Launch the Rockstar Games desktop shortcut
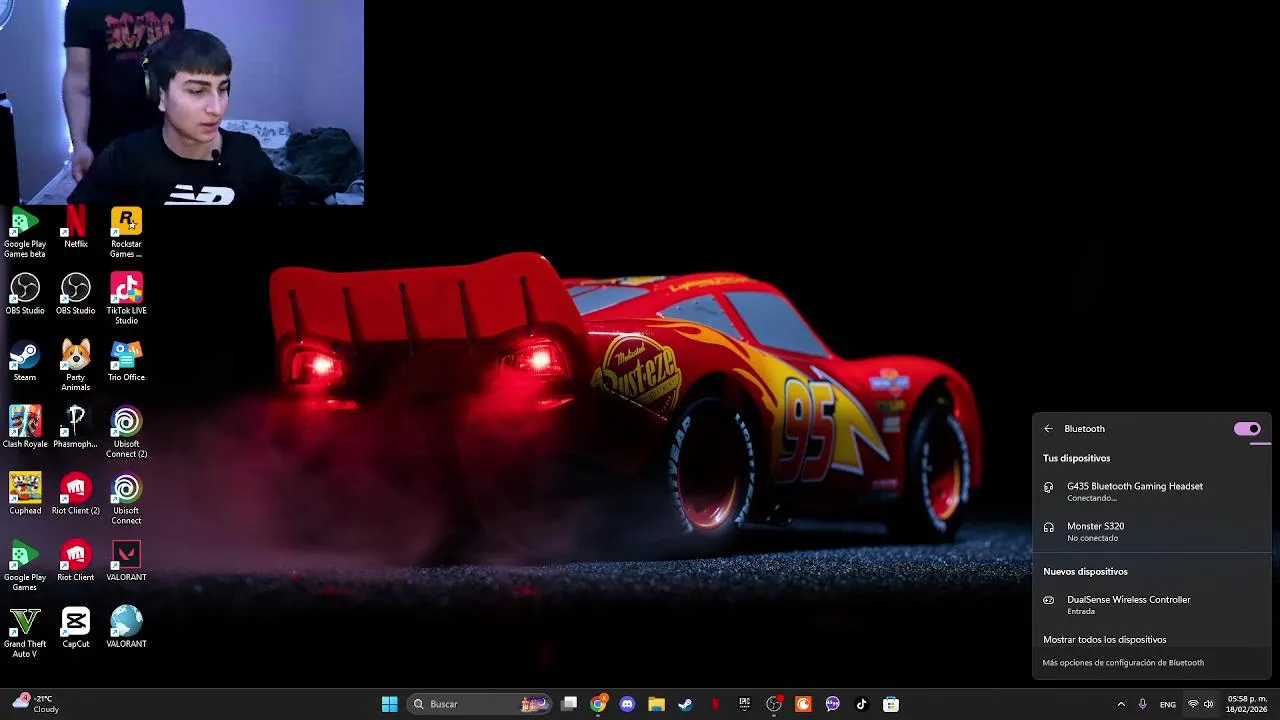1280x720 pixels. [126, 233]
